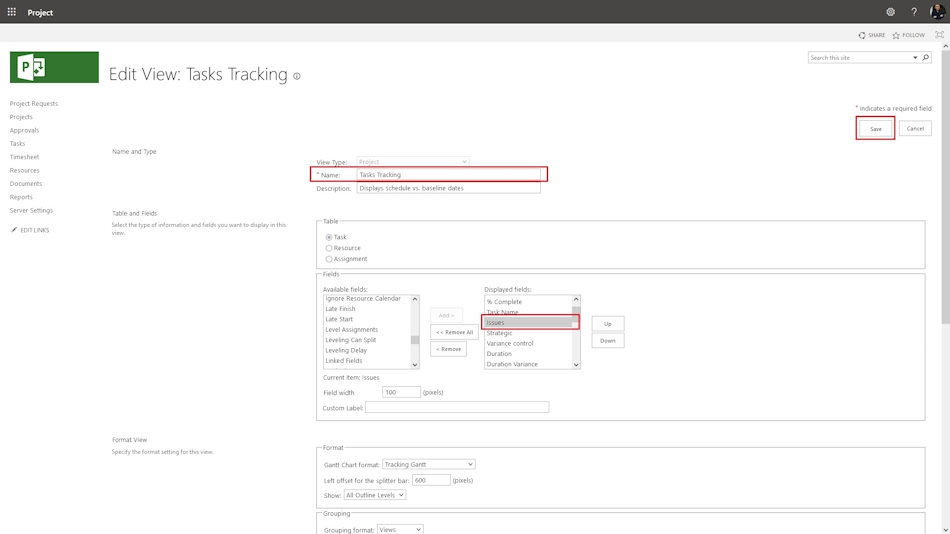Select the Task table radio button
Viewport: 950px width, 534px height.
329,237
